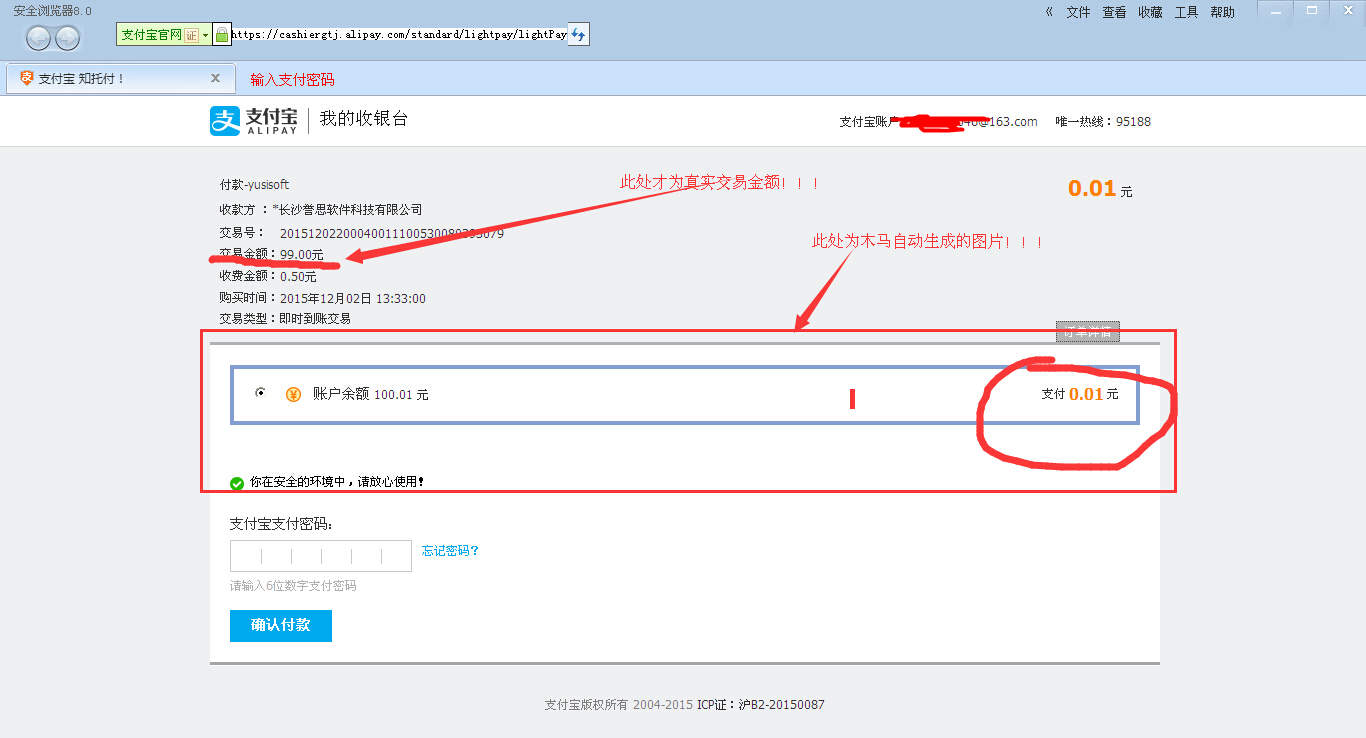Image resolution: width=1366 pixels, height=738 pixels.
Task: Close the 支付宝 知托付 tab
Action: [215, 78]
